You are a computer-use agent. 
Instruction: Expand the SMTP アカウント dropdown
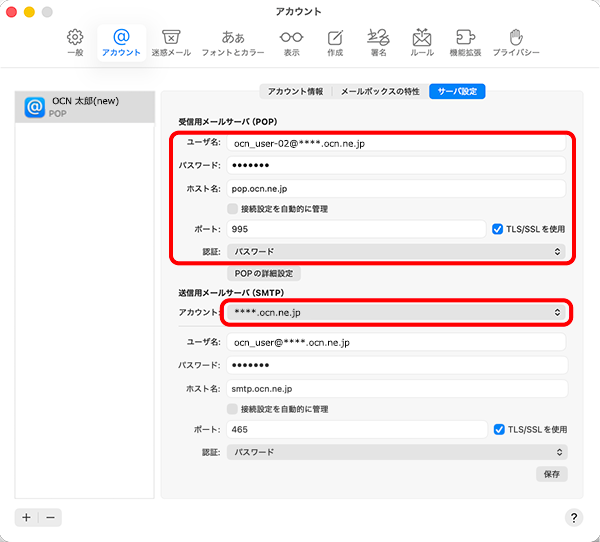click(396, 313)
